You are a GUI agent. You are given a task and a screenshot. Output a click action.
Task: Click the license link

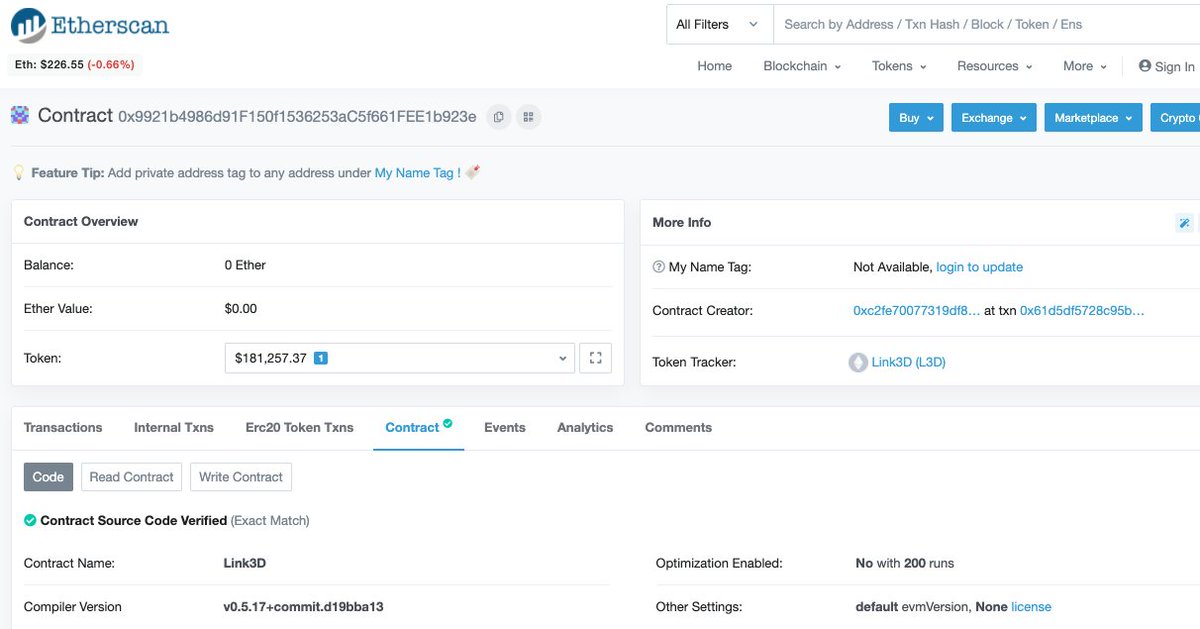[1031, 607]
